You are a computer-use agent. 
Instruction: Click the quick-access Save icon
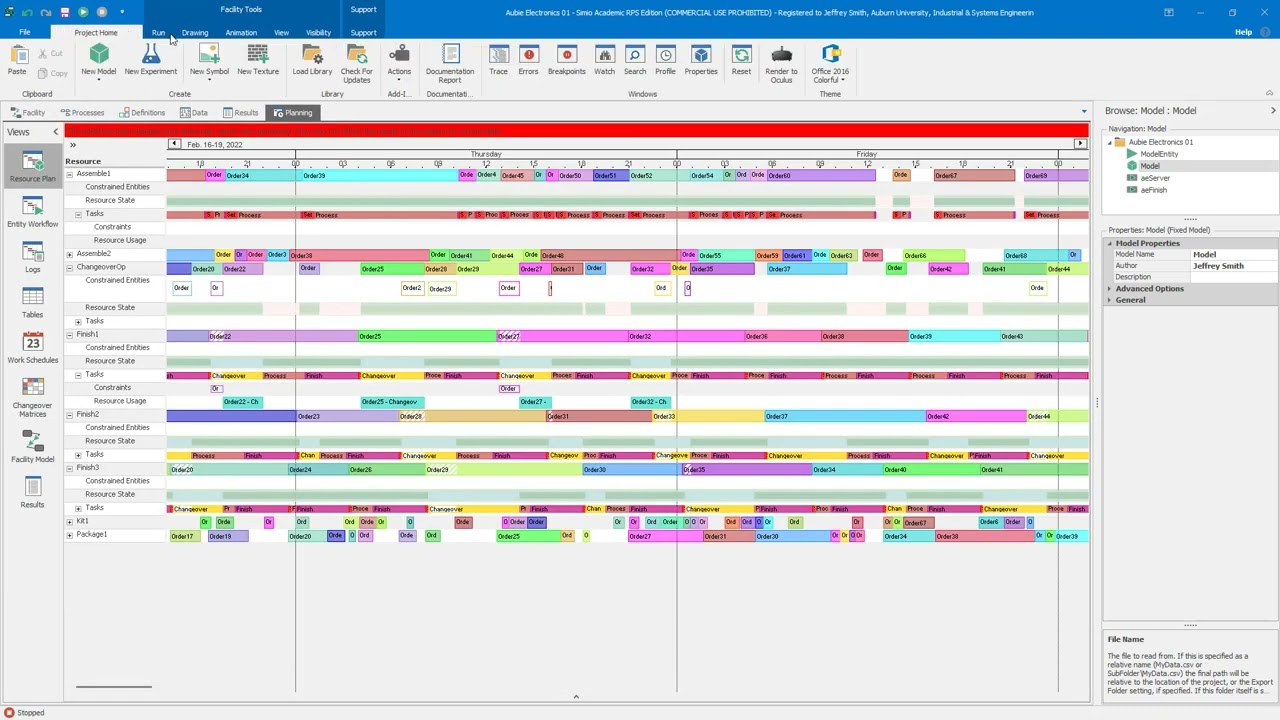65,12
